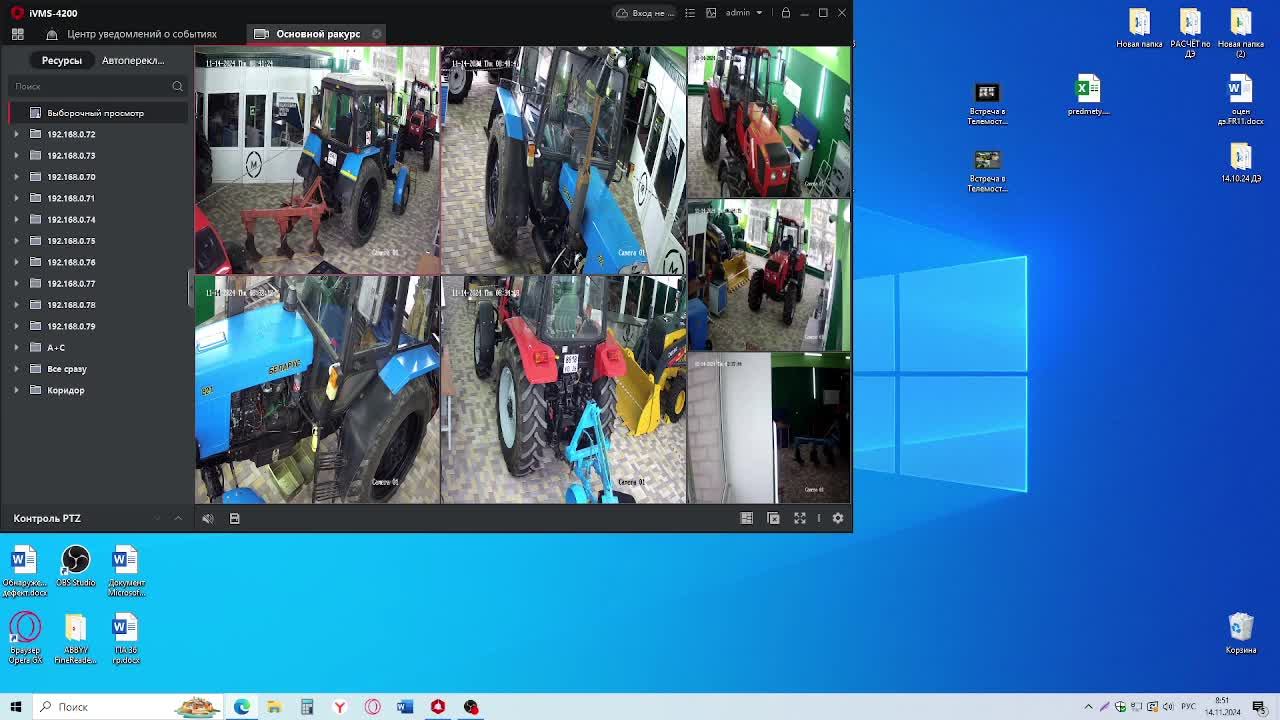Collapse the Контроль PTZ panel with up chevron

pos(178,518)
